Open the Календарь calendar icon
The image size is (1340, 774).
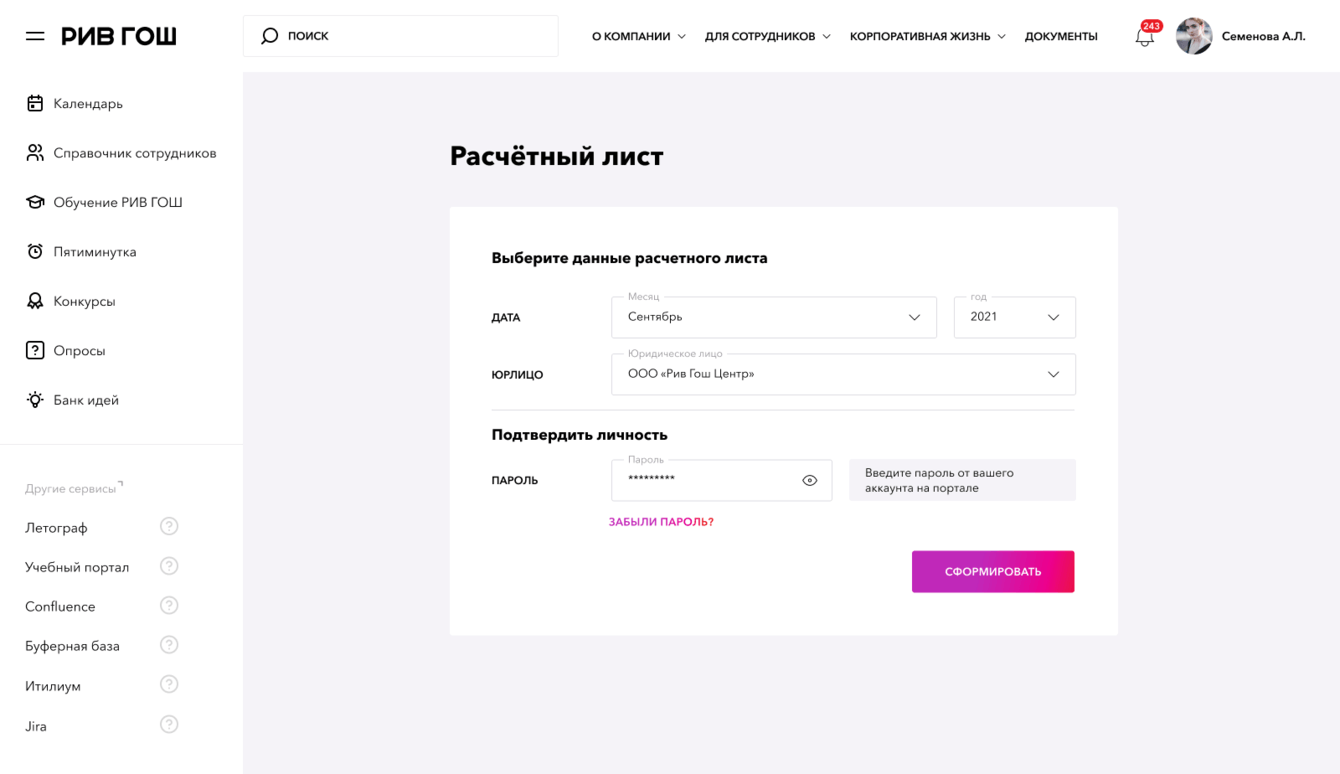click(35, 103)
